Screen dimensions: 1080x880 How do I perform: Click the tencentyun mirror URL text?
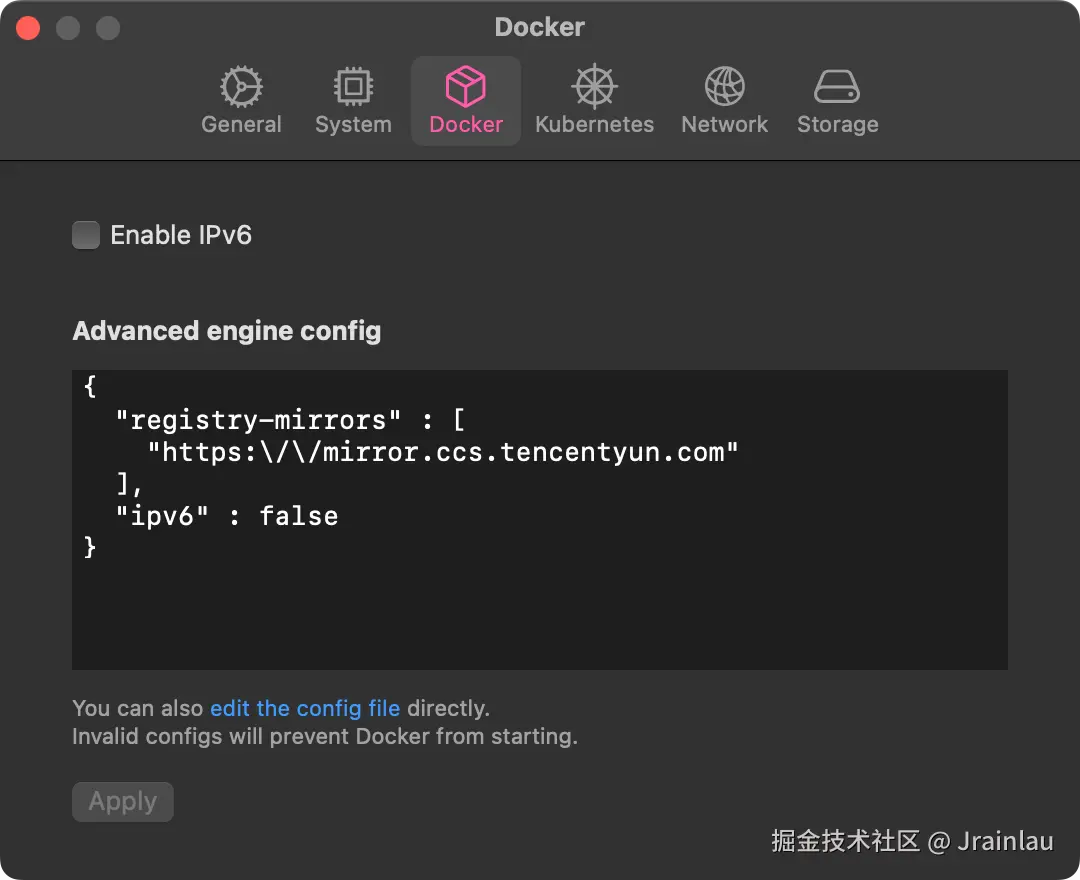443,452
